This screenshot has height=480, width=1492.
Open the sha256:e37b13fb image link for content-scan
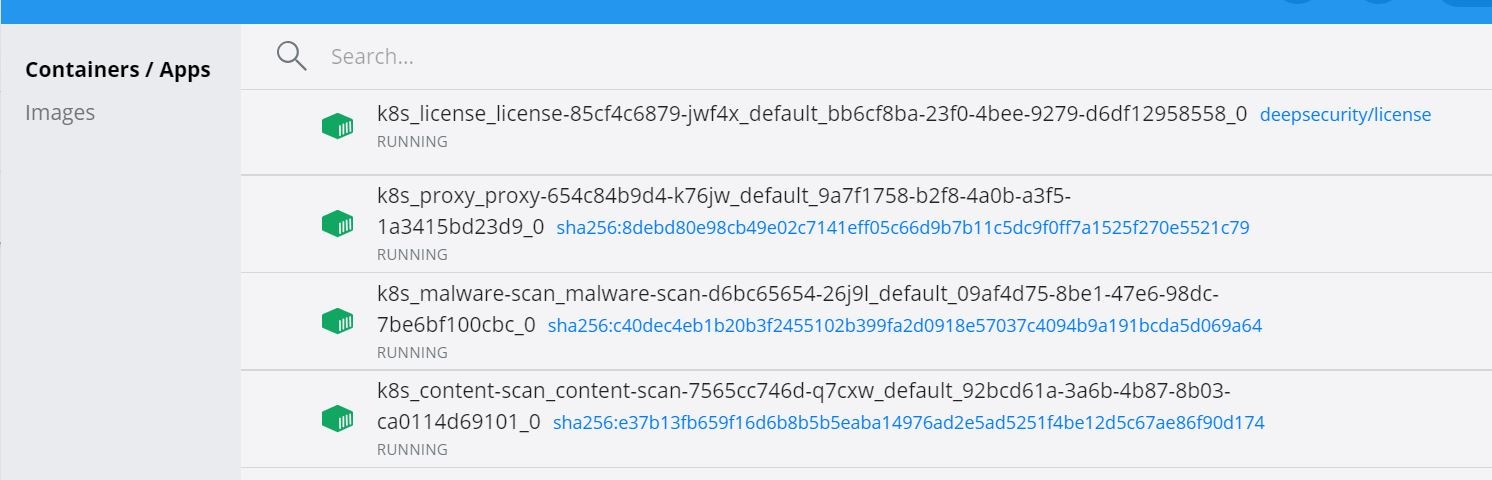[x=908, y=423]
